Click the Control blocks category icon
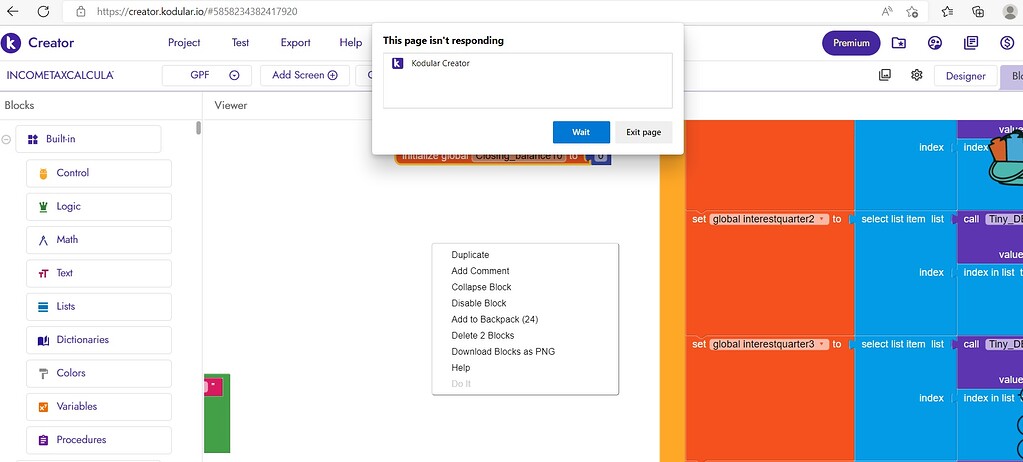This screenshot has height=462, width=1023. click(44, 174)
